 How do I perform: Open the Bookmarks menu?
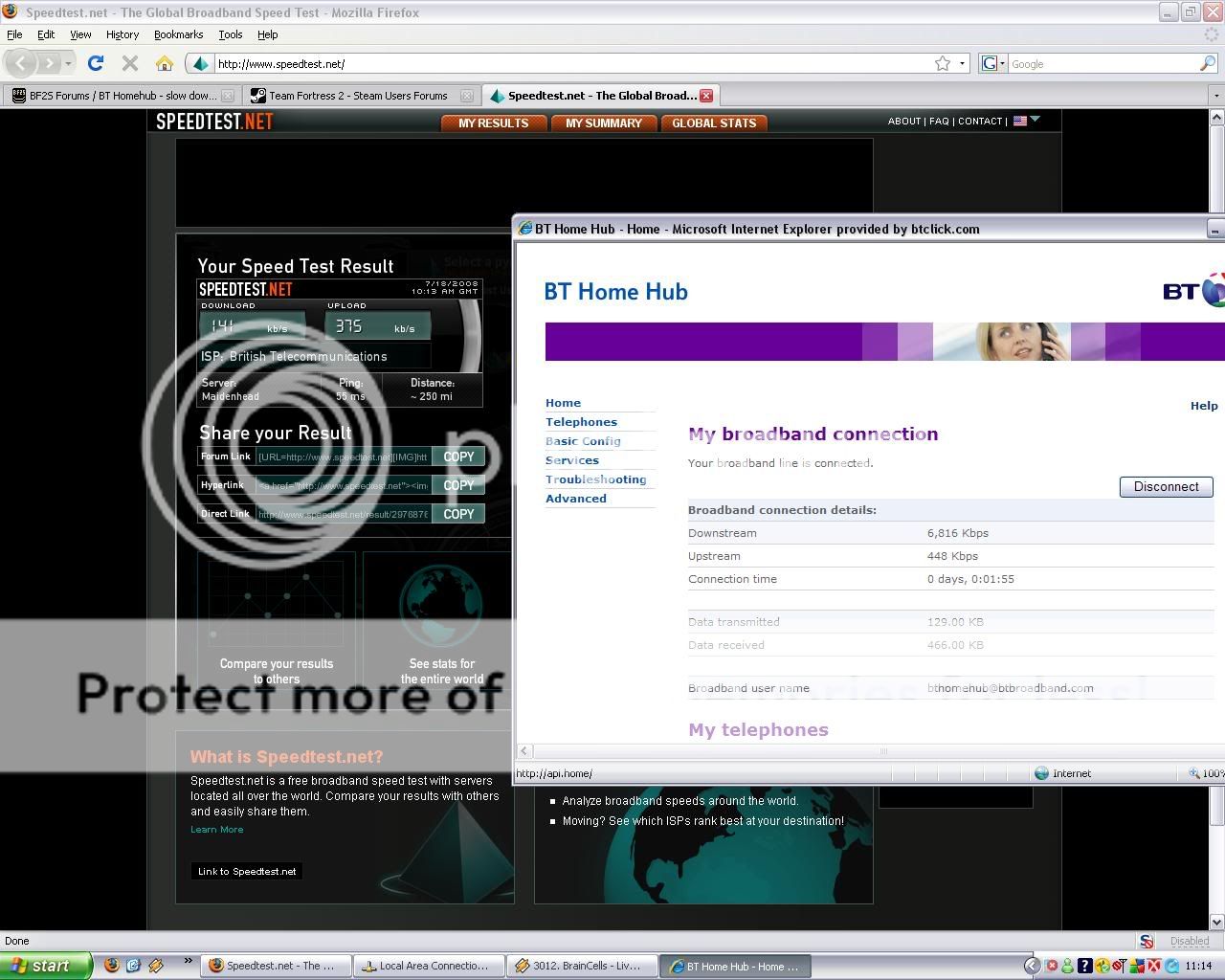(178, 34)
